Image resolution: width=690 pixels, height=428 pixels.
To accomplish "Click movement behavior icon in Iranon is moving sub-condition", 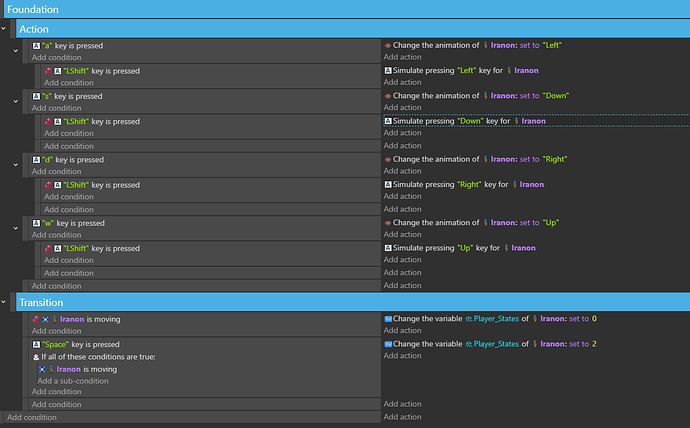I will click(x=42, y=369).
